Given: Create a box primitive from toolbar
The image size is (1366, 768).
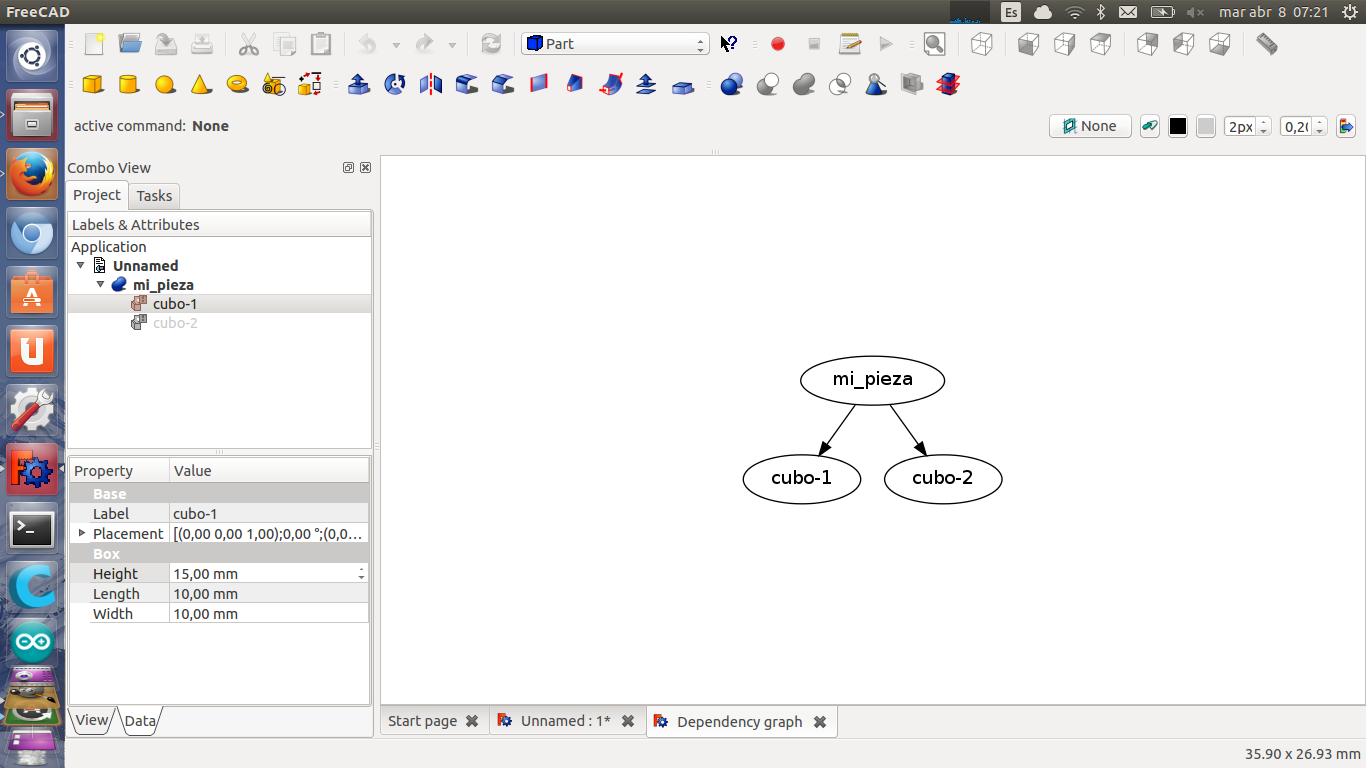Looking at the screenshot, I should (x=93, y=85).
